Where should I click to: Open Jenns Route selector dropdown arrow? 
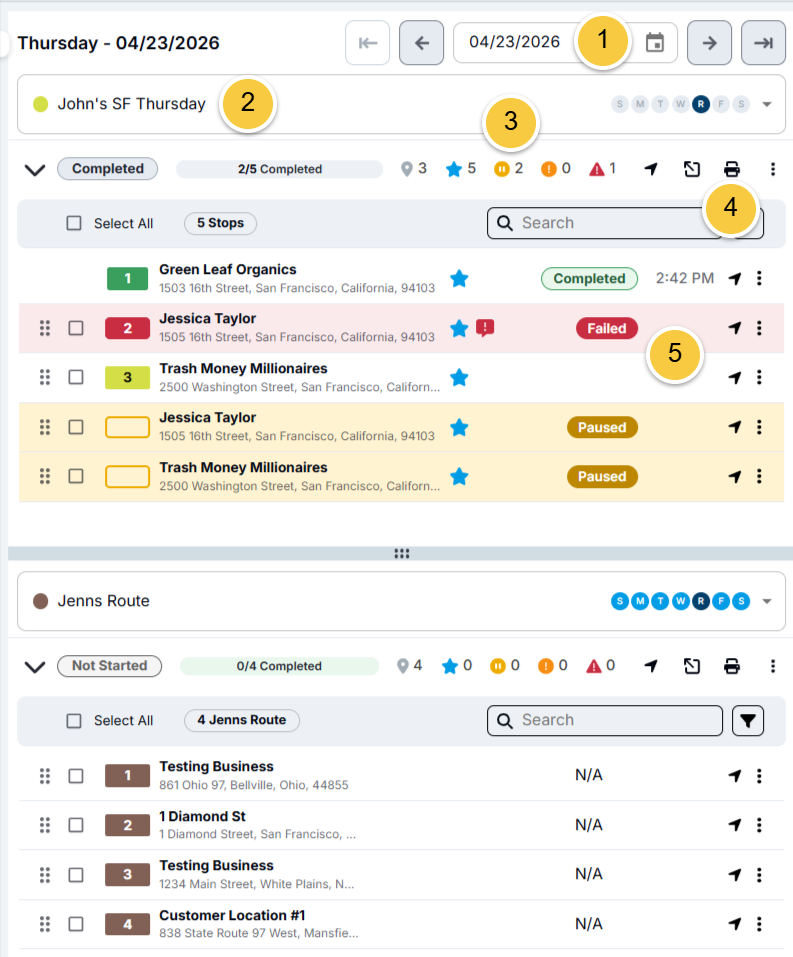(x=767, y=601)
